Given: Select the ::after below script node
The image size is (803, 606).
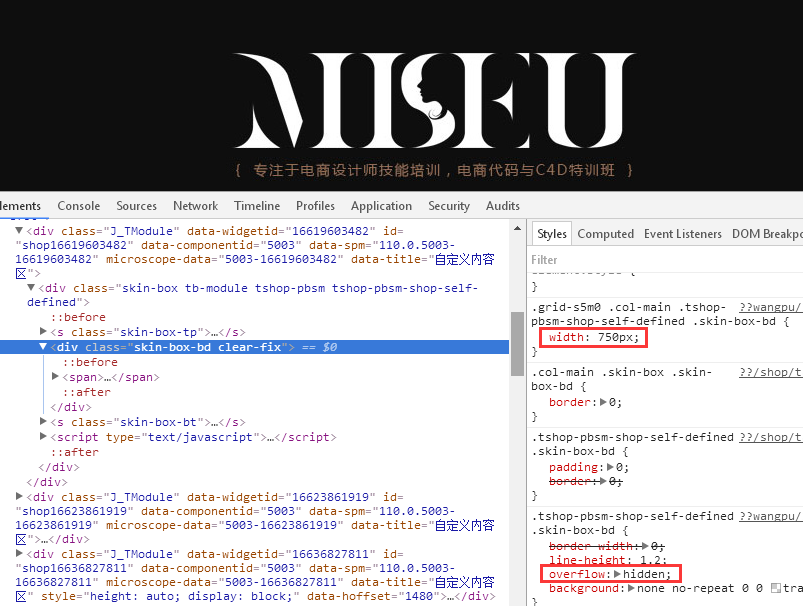Looking at the screenshot, I should (74, 452).
